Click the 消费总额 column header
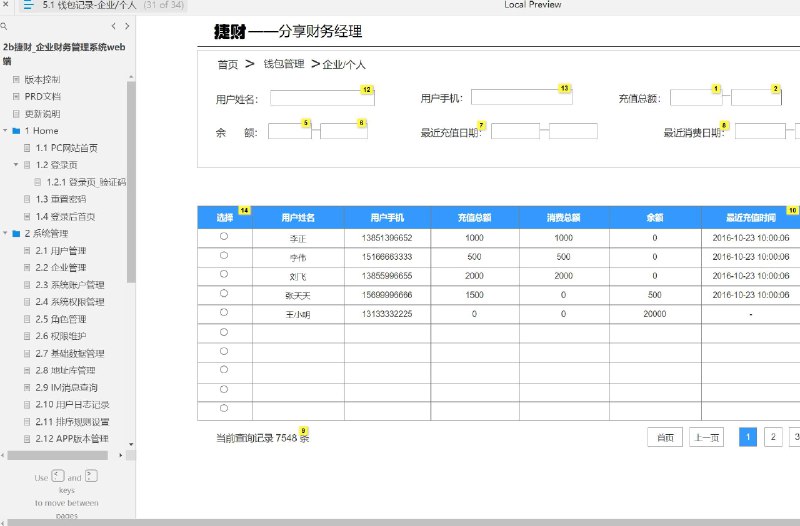Image resolution: width=800 pixels, height=526 pixels. tap(564, 218)
